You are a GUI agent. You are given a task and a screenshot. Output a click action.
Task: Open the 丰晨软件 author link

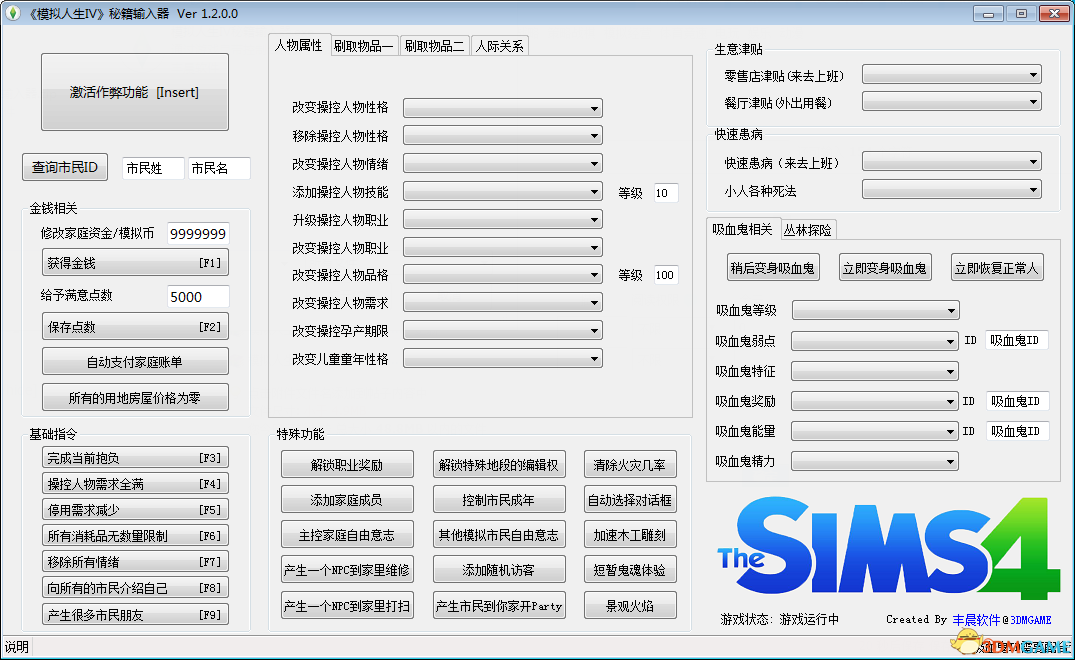coord(978,620)
